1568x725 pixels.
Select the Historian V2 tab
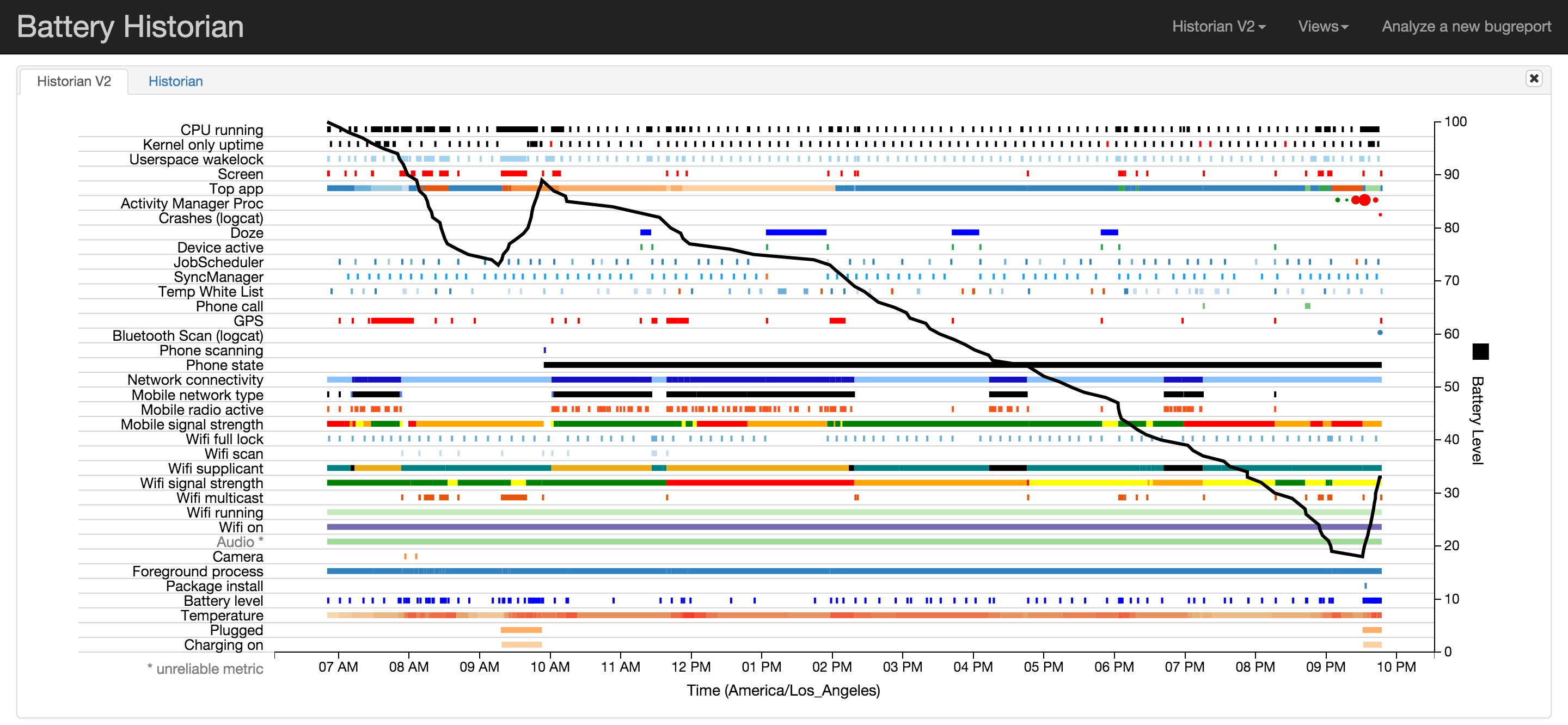(x=73, y=81)
